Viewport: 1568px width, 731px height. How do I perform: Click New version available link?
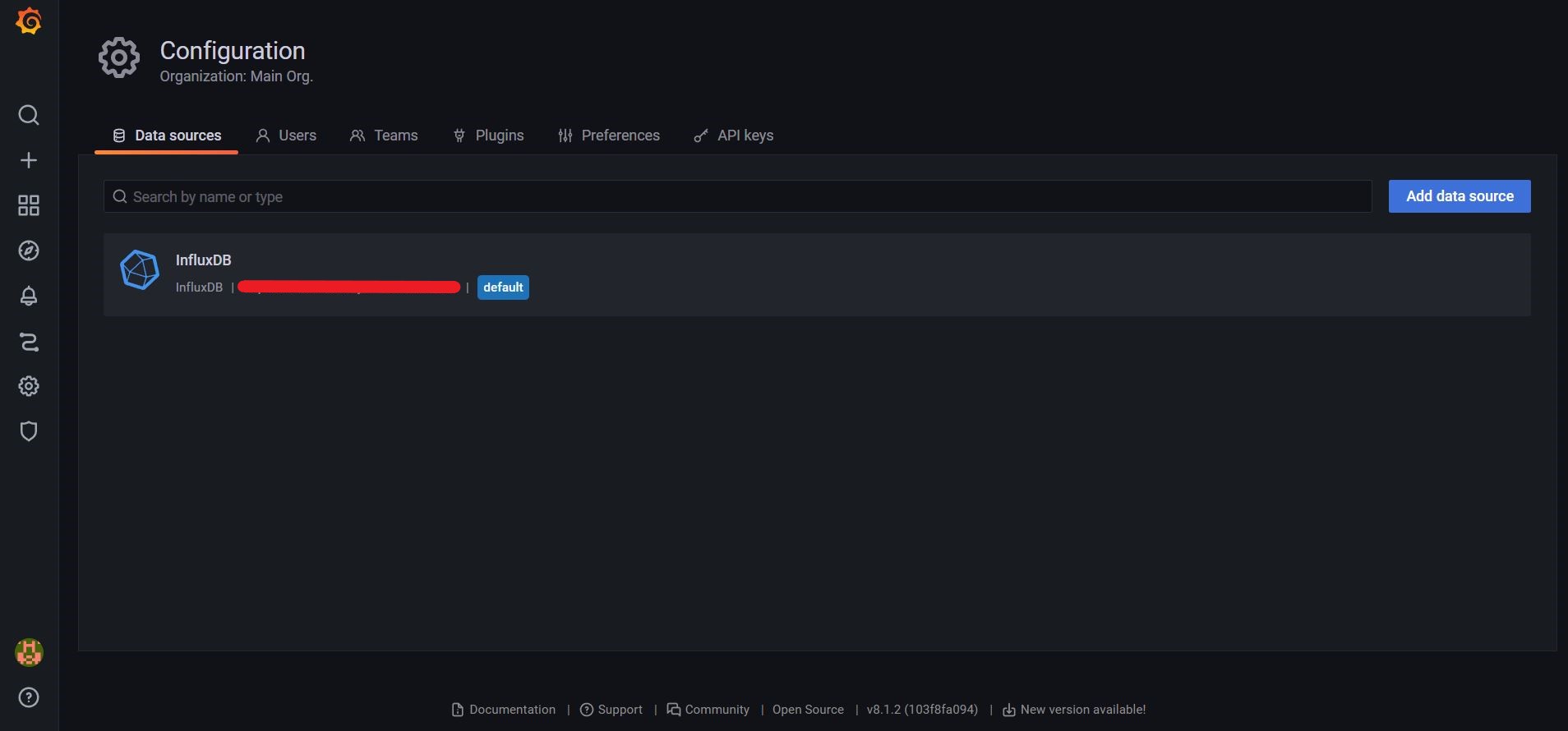(x=1074, y=710)
